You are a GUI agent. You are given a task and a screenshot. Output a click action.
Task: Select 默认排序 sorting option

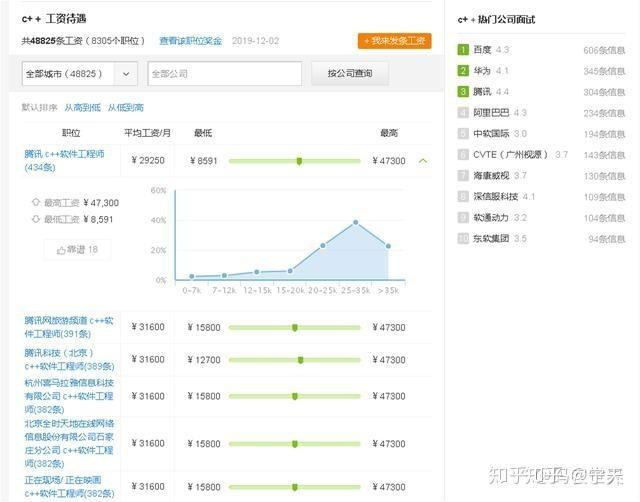point(39,108)
